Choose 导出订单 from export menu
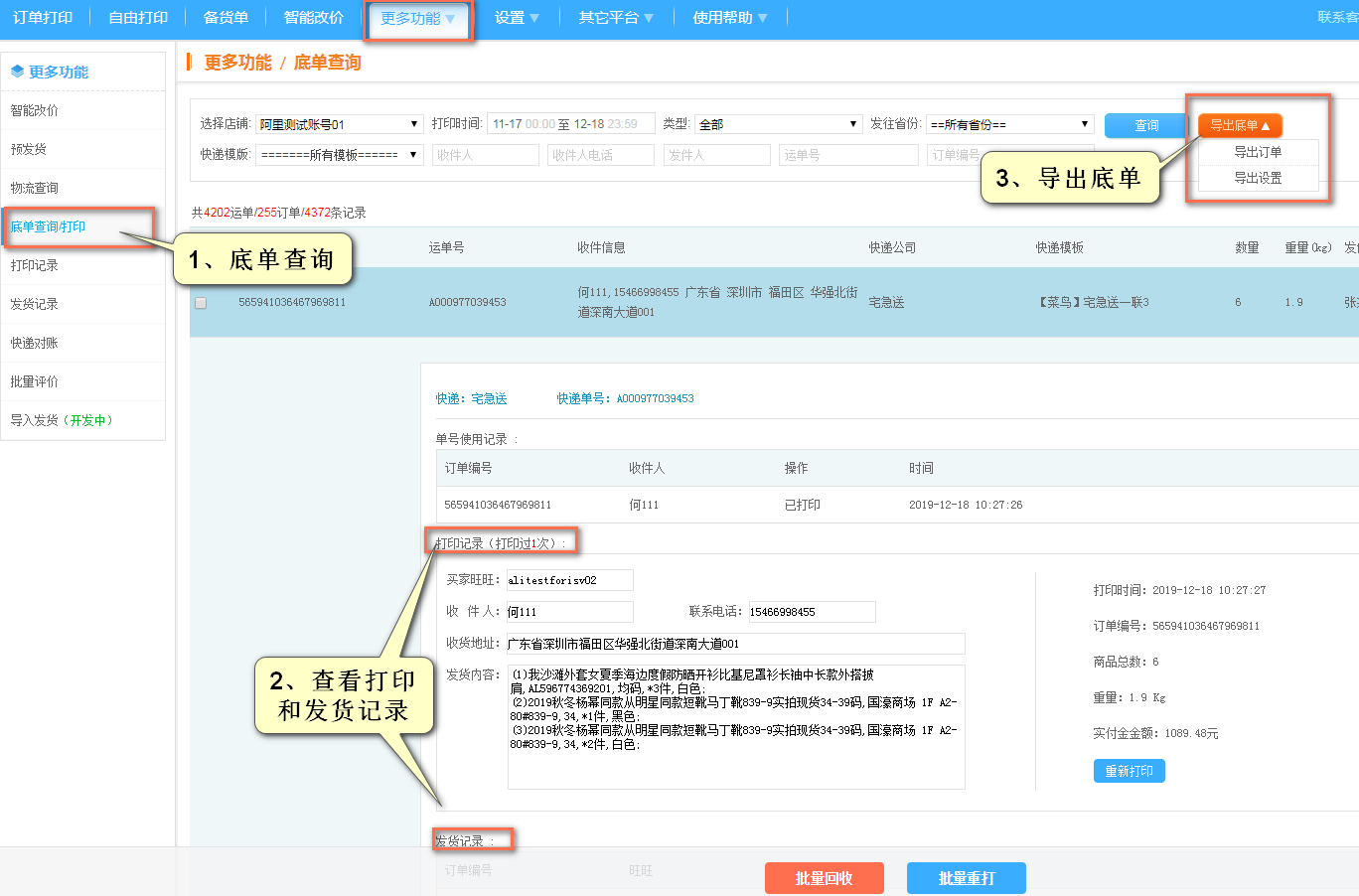 click(1258, 152)
